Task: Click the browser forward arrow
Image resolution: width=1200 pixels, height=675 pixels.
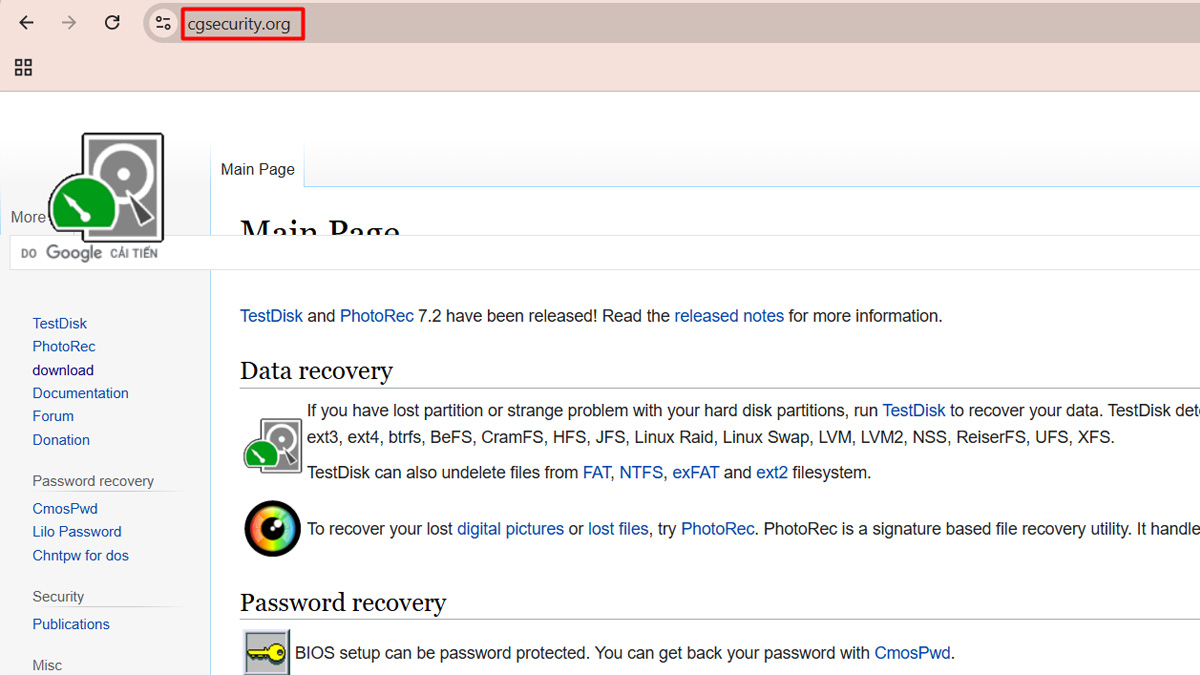Action: [69, 23]
